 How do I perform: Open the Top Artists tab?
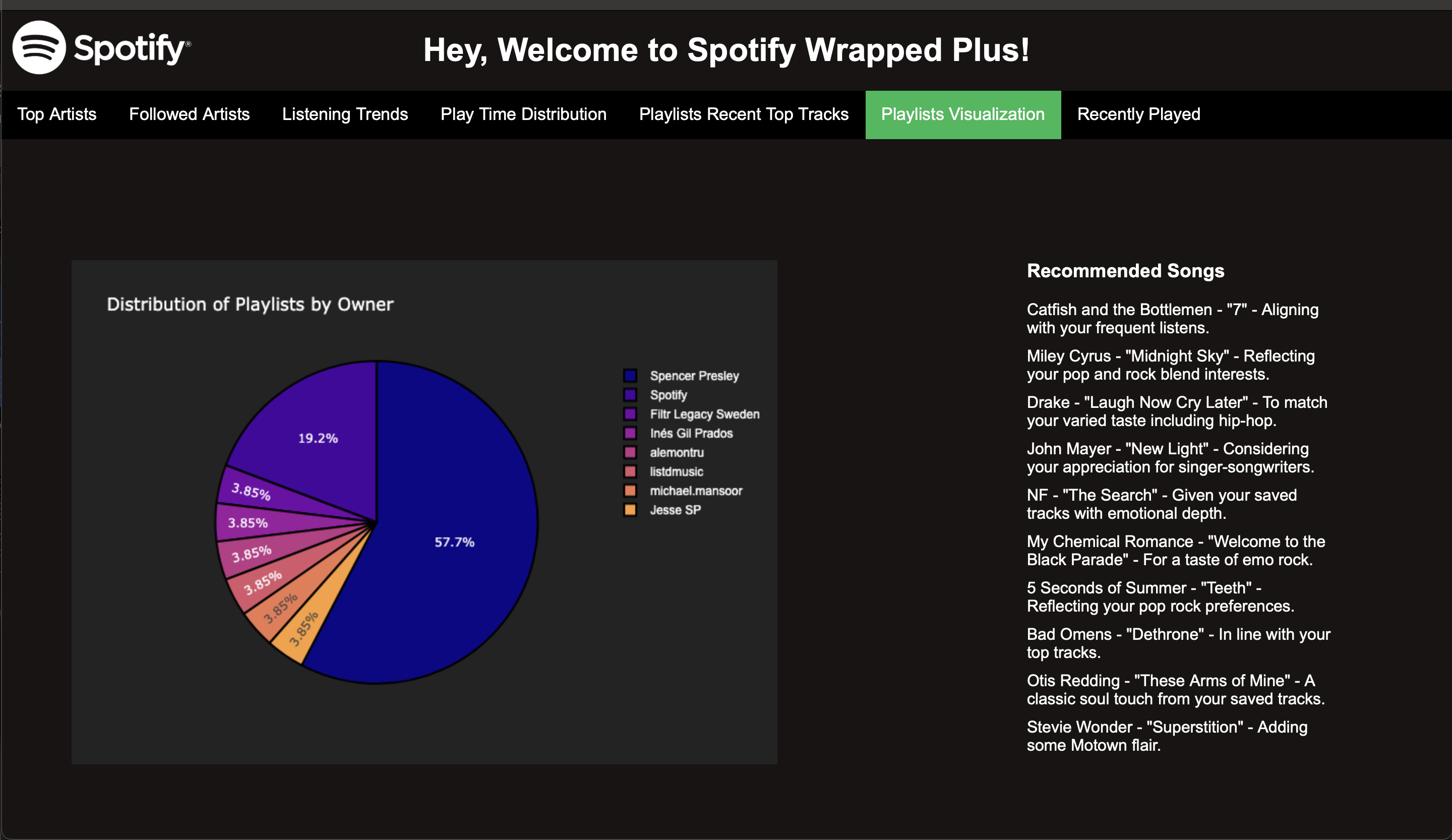tap(56, 114)
